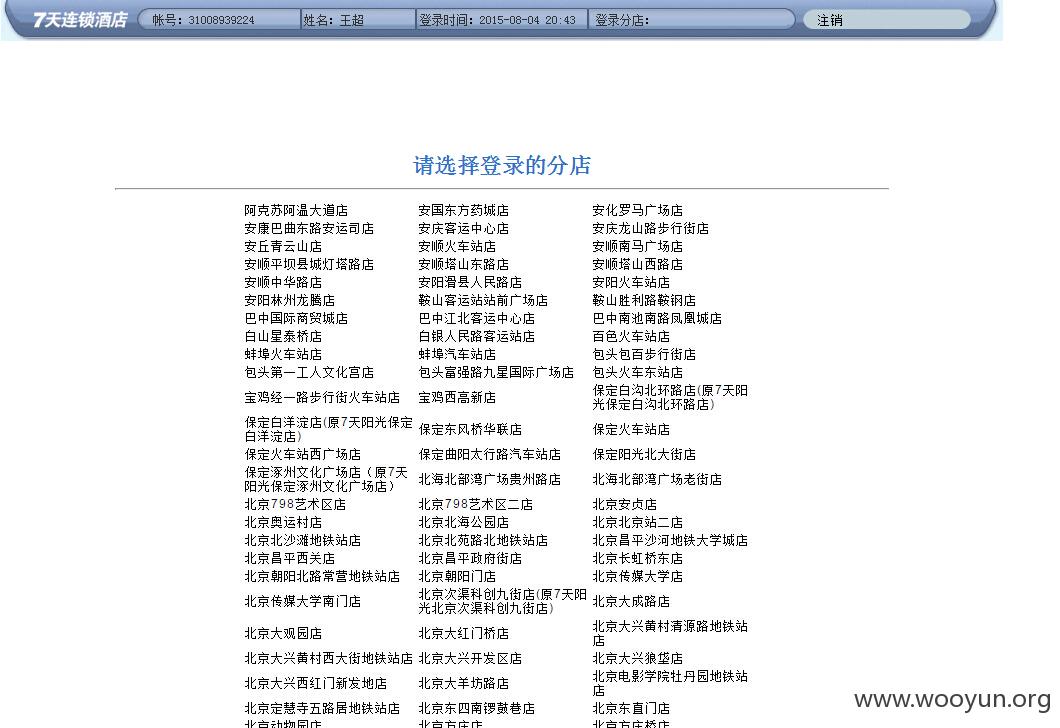Open 安庆客运中心店 branch
The image size is (1060, 728).
pyautogui.click(x=464, y=228)
